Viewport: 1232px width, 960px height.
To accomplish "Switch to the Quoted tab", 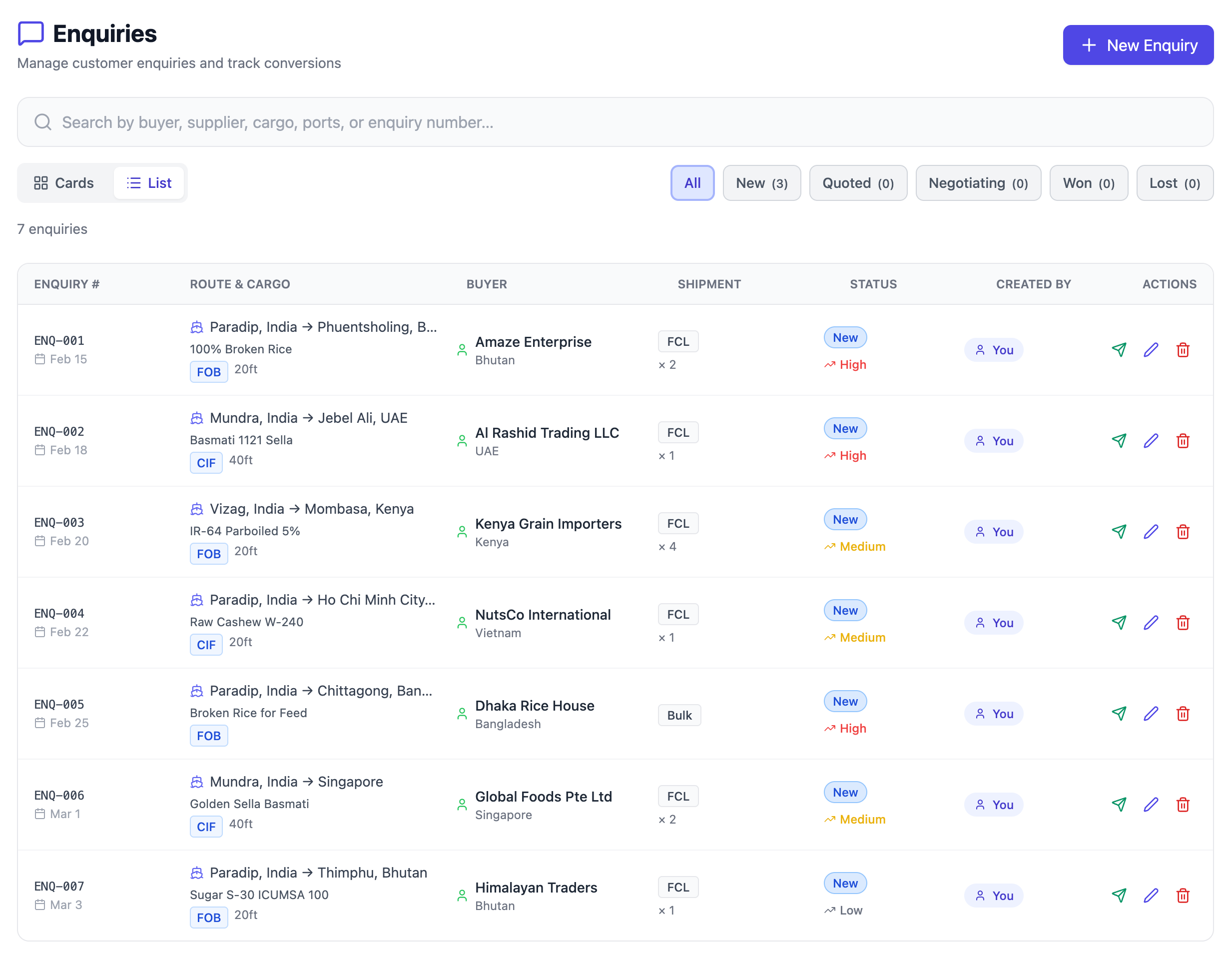I will (858, 182).
